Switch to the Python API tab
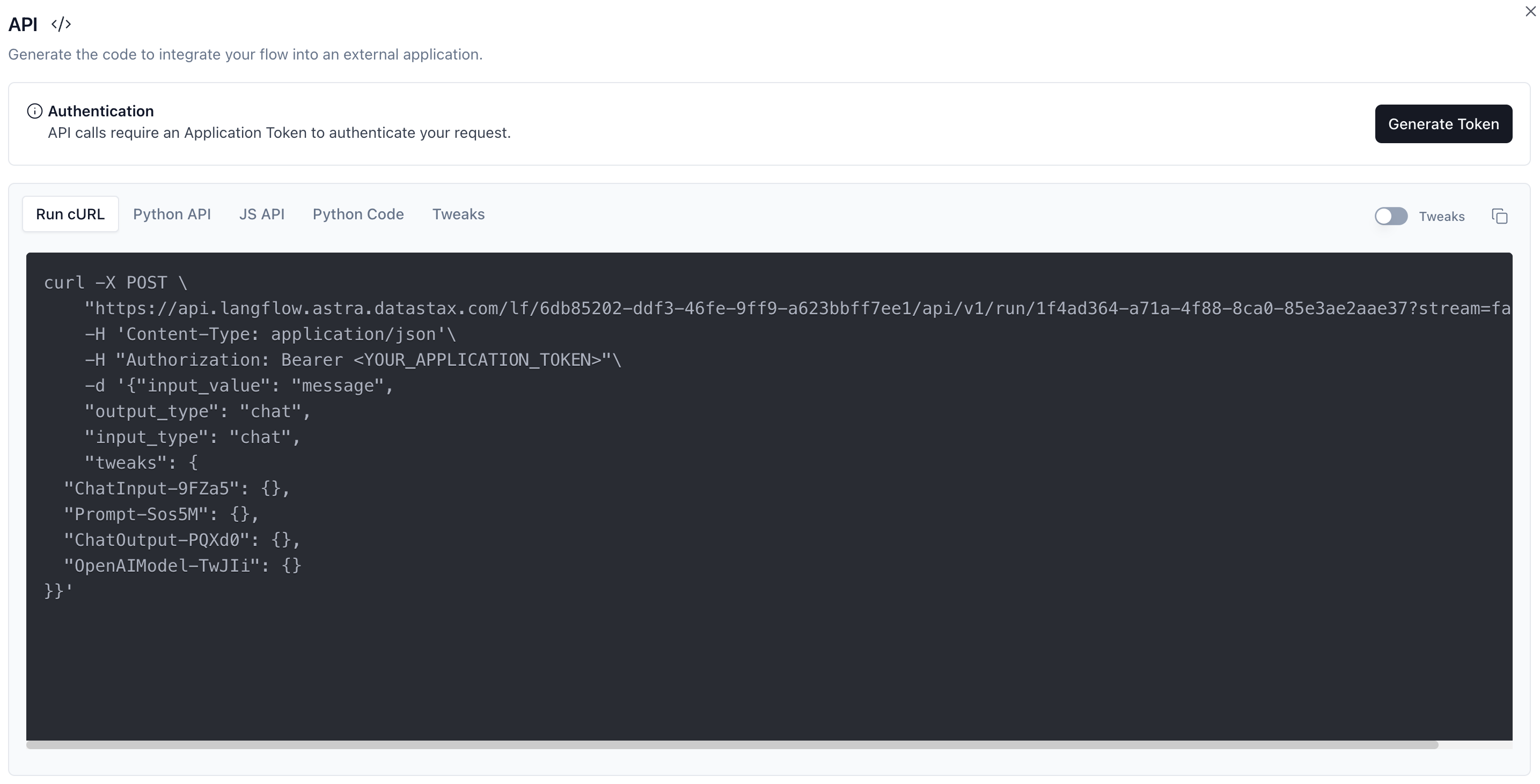The image size is (1540, 784). 172,214
